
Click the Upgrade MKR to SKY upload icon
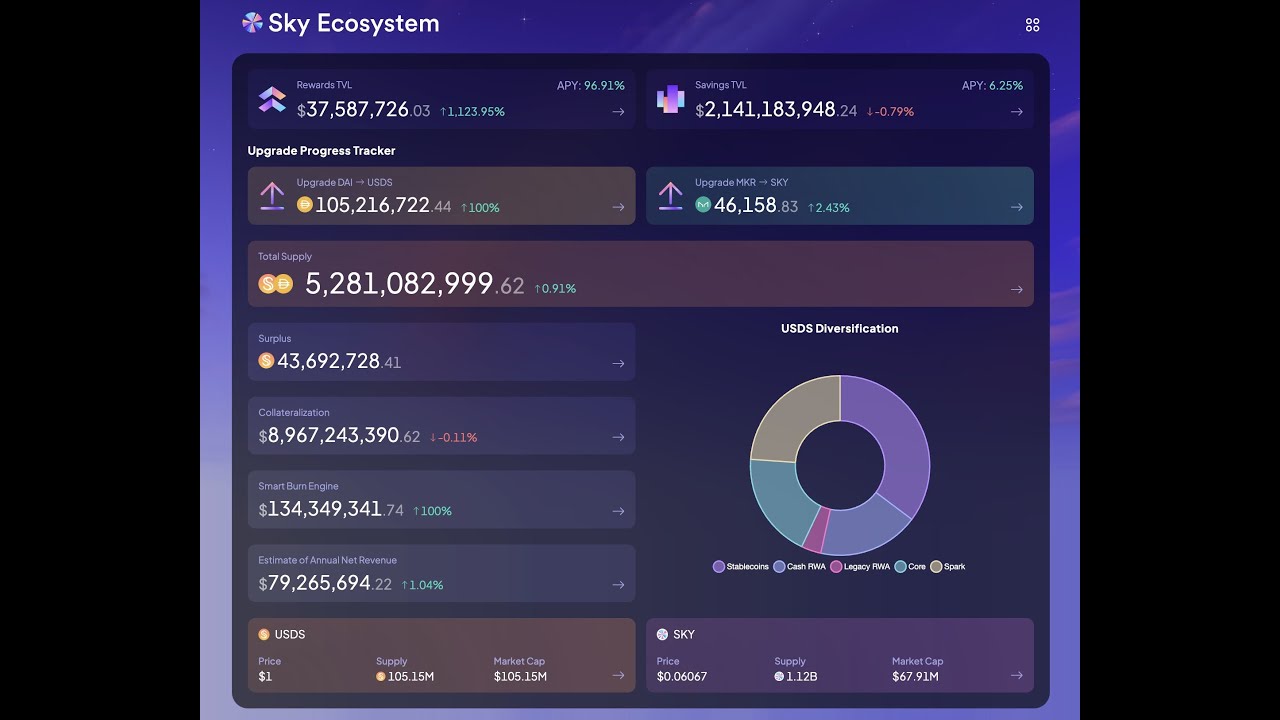pyautogui.click(x=670, y=196)
